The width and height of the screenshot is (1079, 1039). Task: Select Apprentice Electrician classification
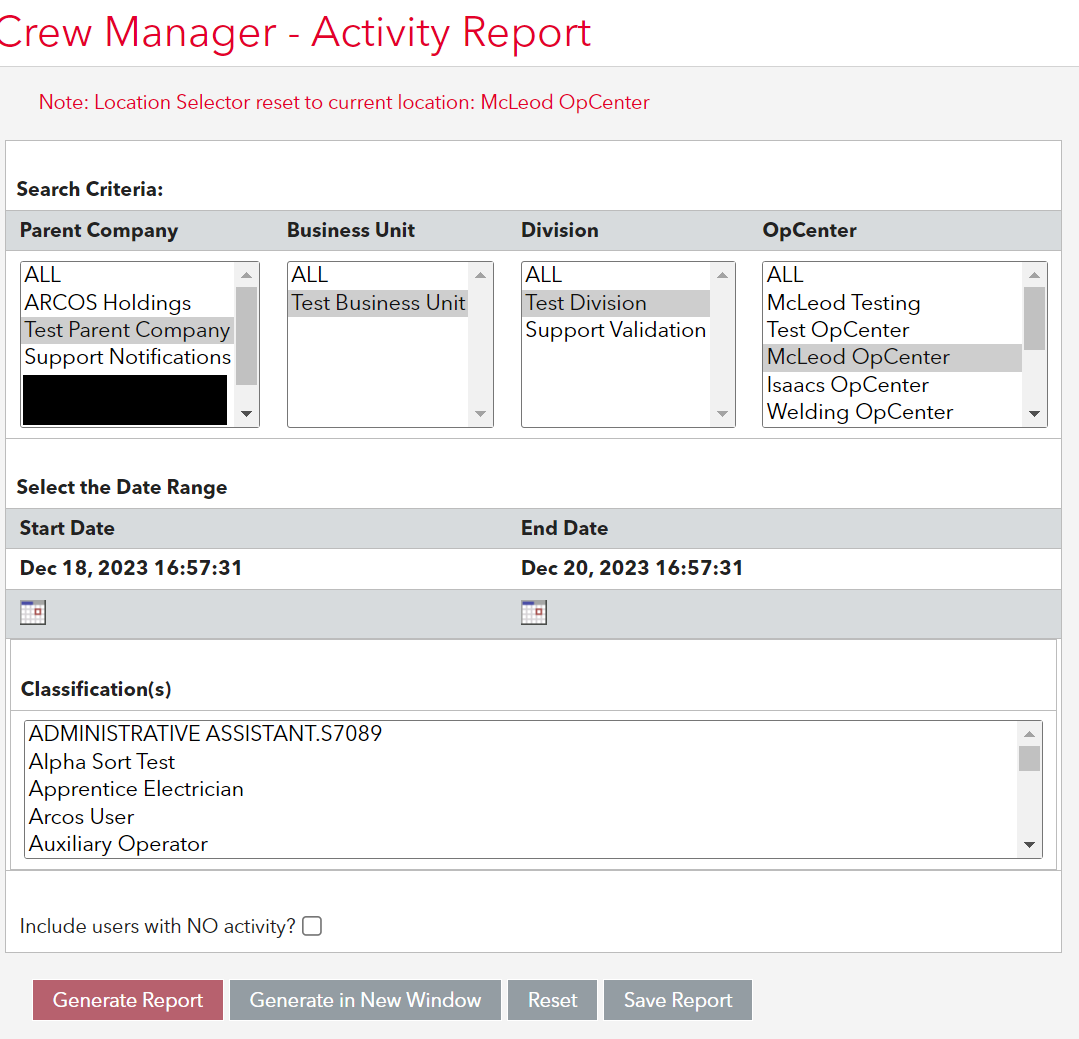136,789
